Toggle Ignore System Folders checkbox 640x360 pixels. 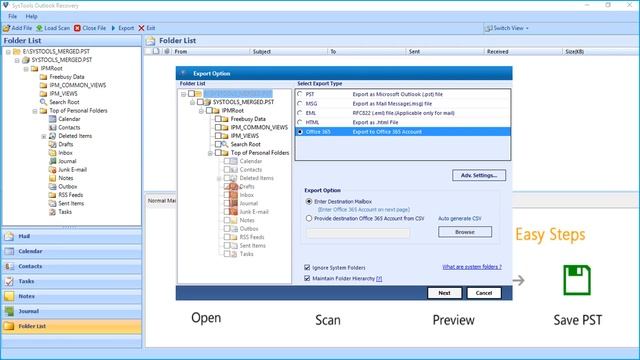coord(307,268)
